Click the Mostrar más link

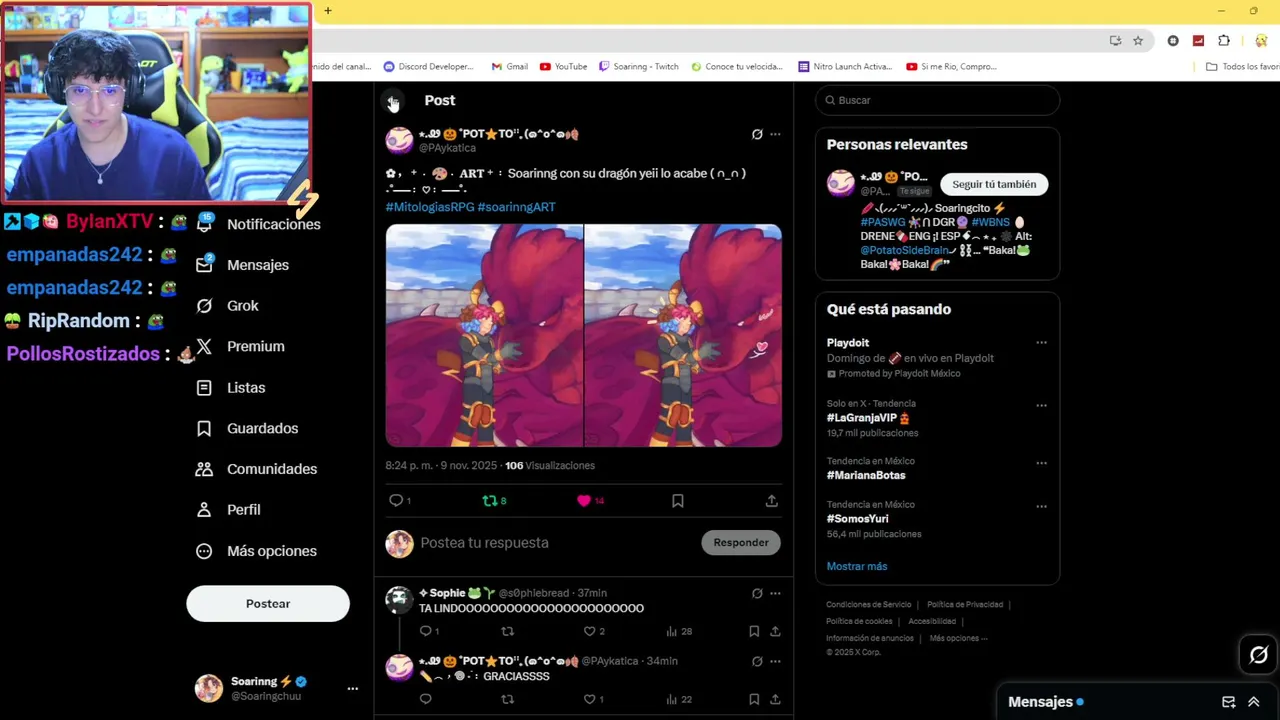pyautogui.click(x=857, y=566)
